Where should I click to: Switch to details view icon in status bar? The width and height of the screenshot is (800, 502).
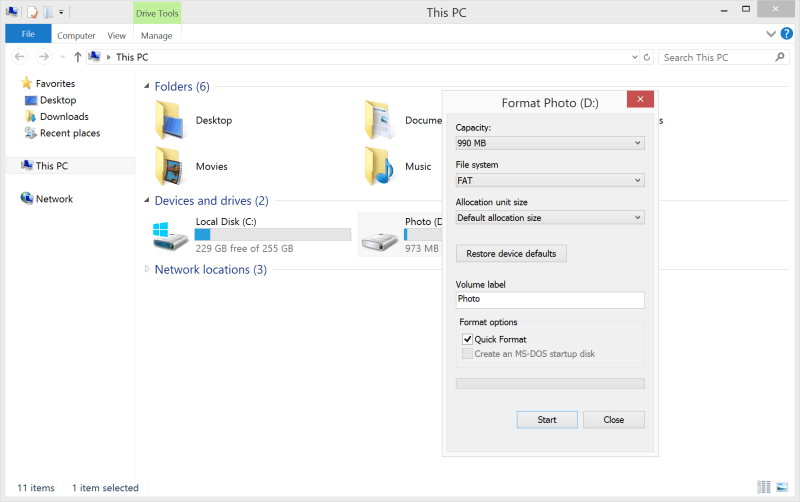[x=764, y=487]
